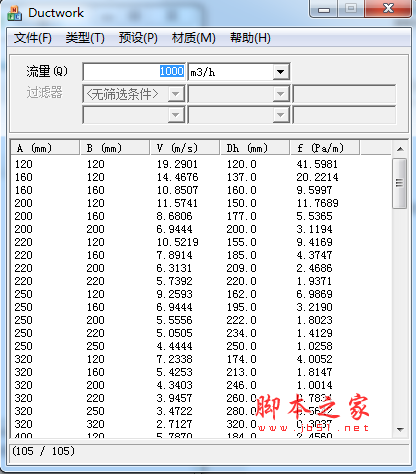Viewport: 416px width, 474px height.
Task: Click friction value 11.7689
Action: (317, 203)
